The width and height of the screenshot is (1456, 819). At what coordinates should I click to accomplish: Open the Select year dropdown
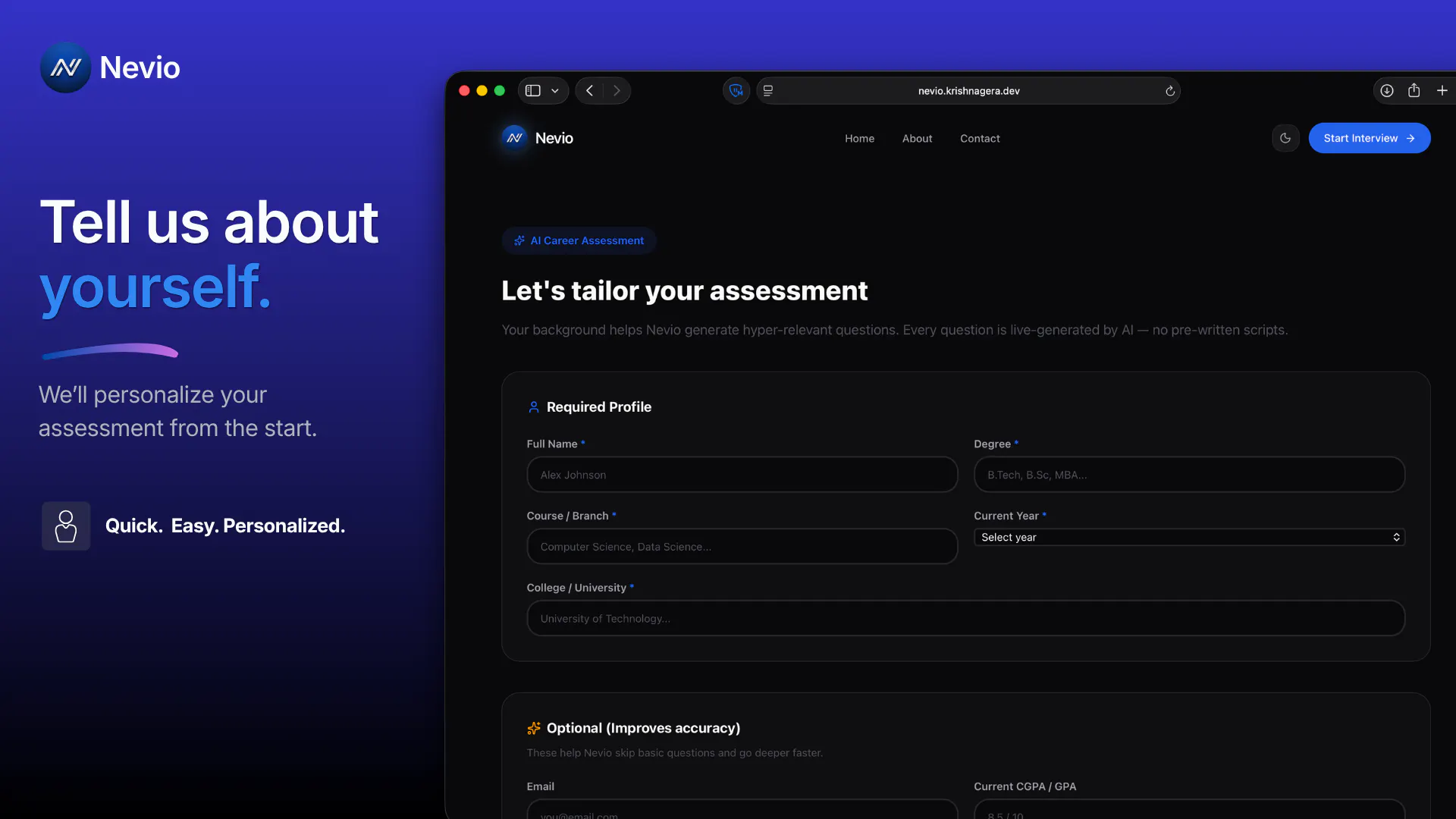[1189, 538]
